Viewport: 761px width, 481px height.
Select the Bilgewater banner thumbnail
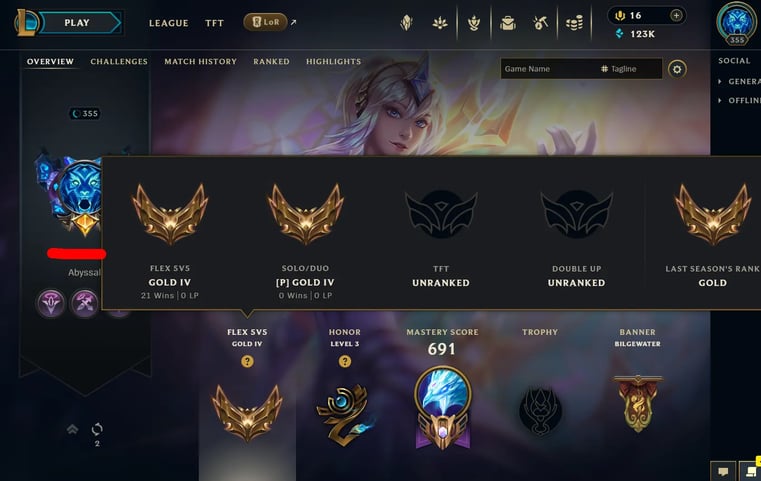pyautogui.click(x=638, y=404)
